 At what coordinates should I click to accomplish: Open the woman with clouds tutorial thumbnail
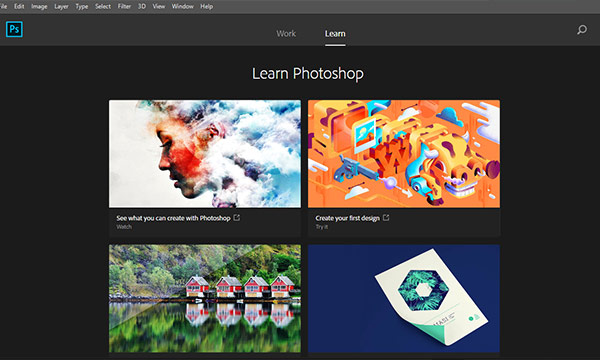click(205, 154)
